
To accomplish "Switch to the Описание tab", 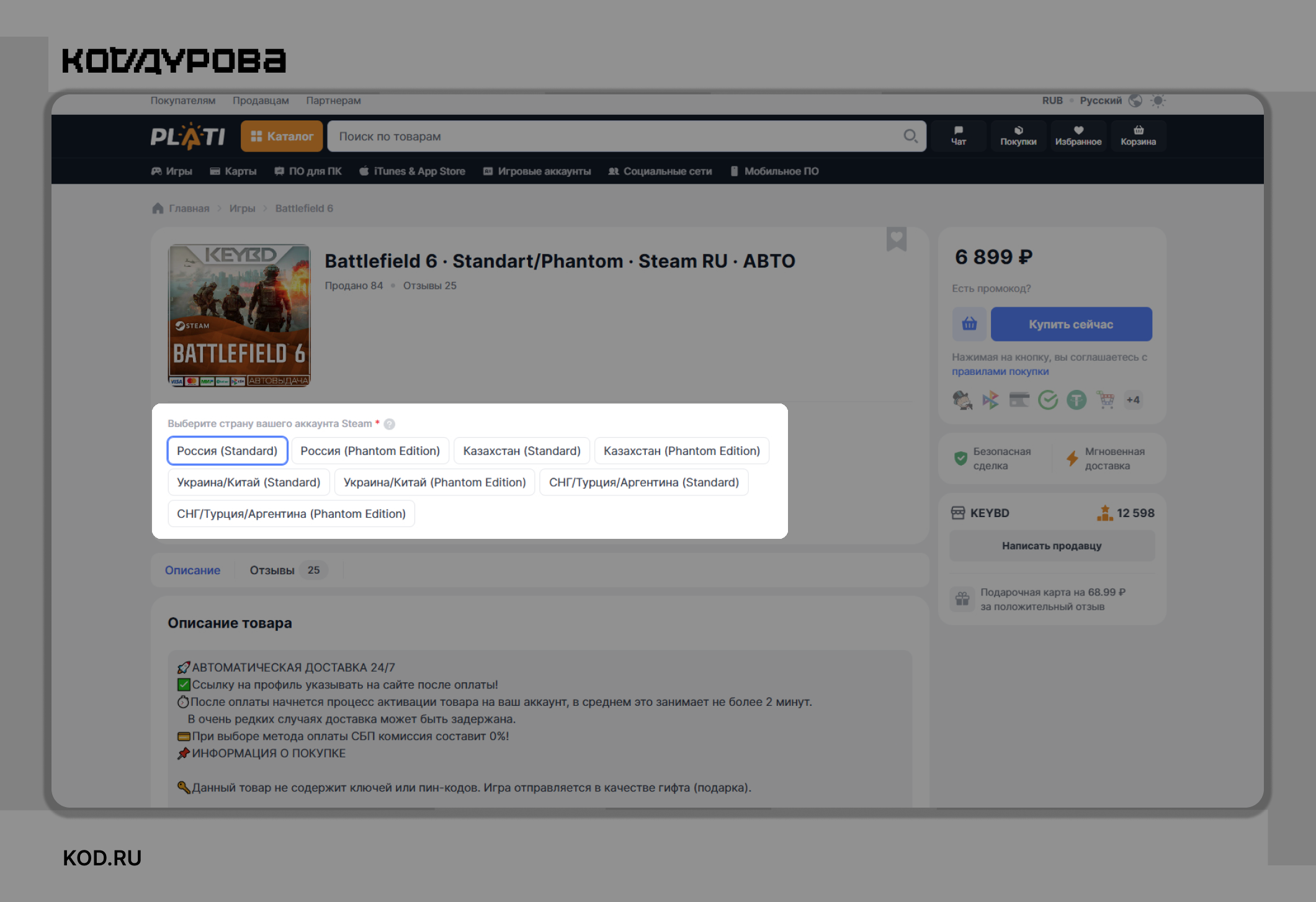I will tap(192, 570).
